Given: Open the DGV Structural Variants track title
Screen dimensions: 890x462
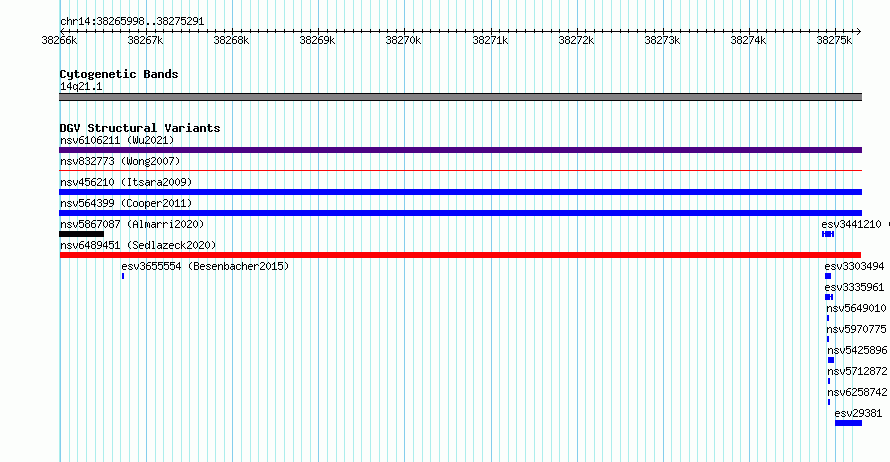Looking at the screenshot, I should point(140,128).
